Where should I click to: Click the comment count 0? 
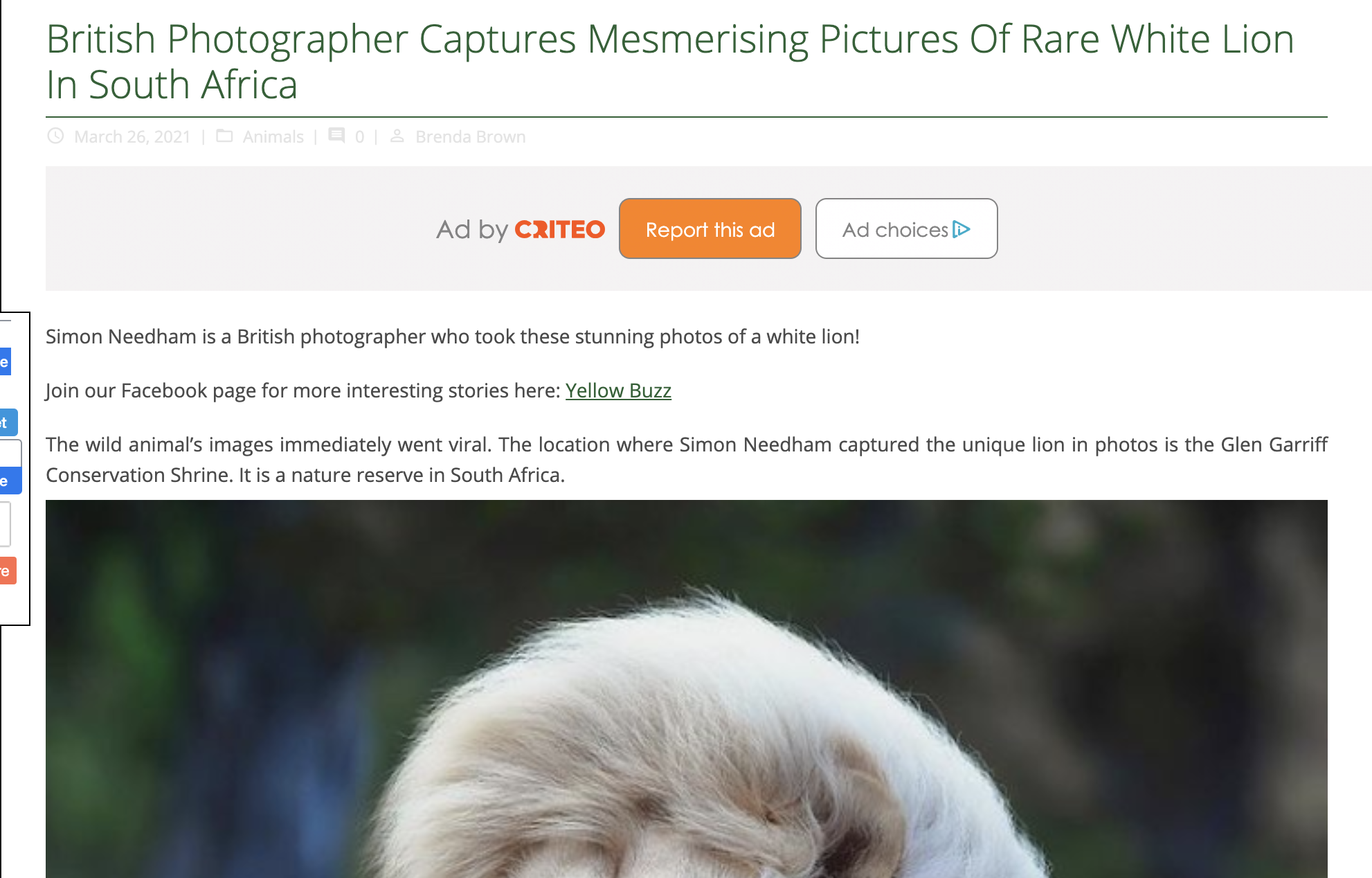(359, 136)
